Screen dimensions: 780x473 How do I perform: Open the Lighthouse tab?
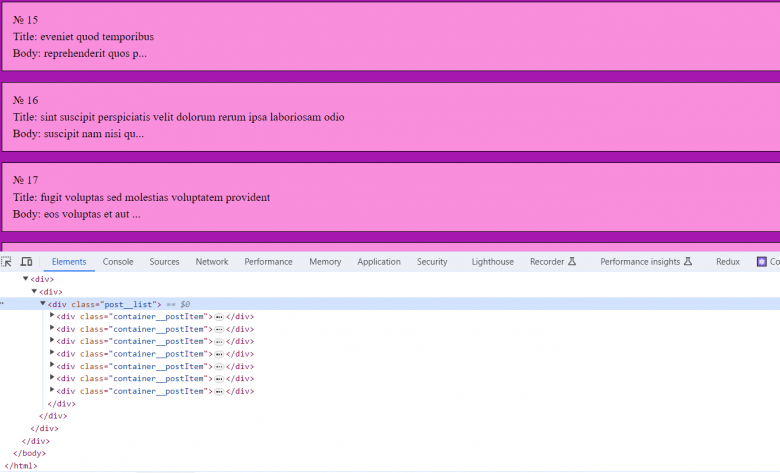point(492,262)
